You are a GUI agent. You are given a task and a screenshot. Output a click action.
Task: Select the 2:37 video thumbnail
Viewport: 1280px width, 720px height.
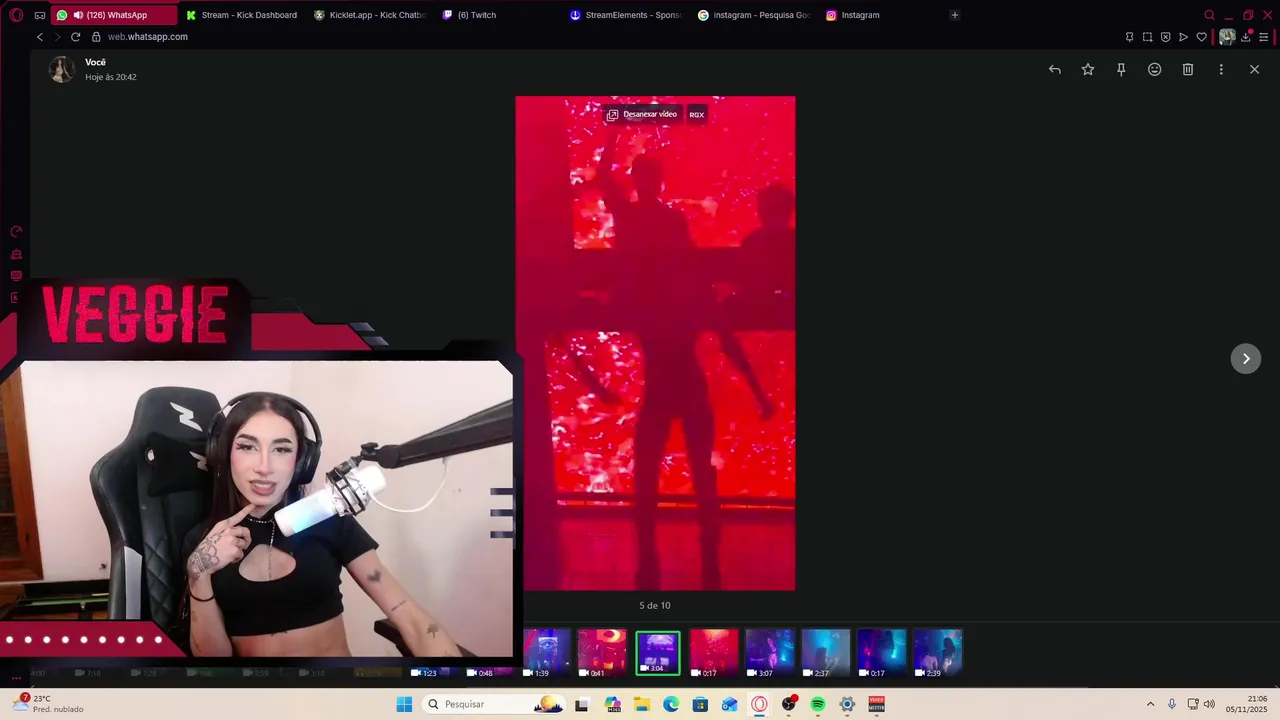click(x=826, y=653)
